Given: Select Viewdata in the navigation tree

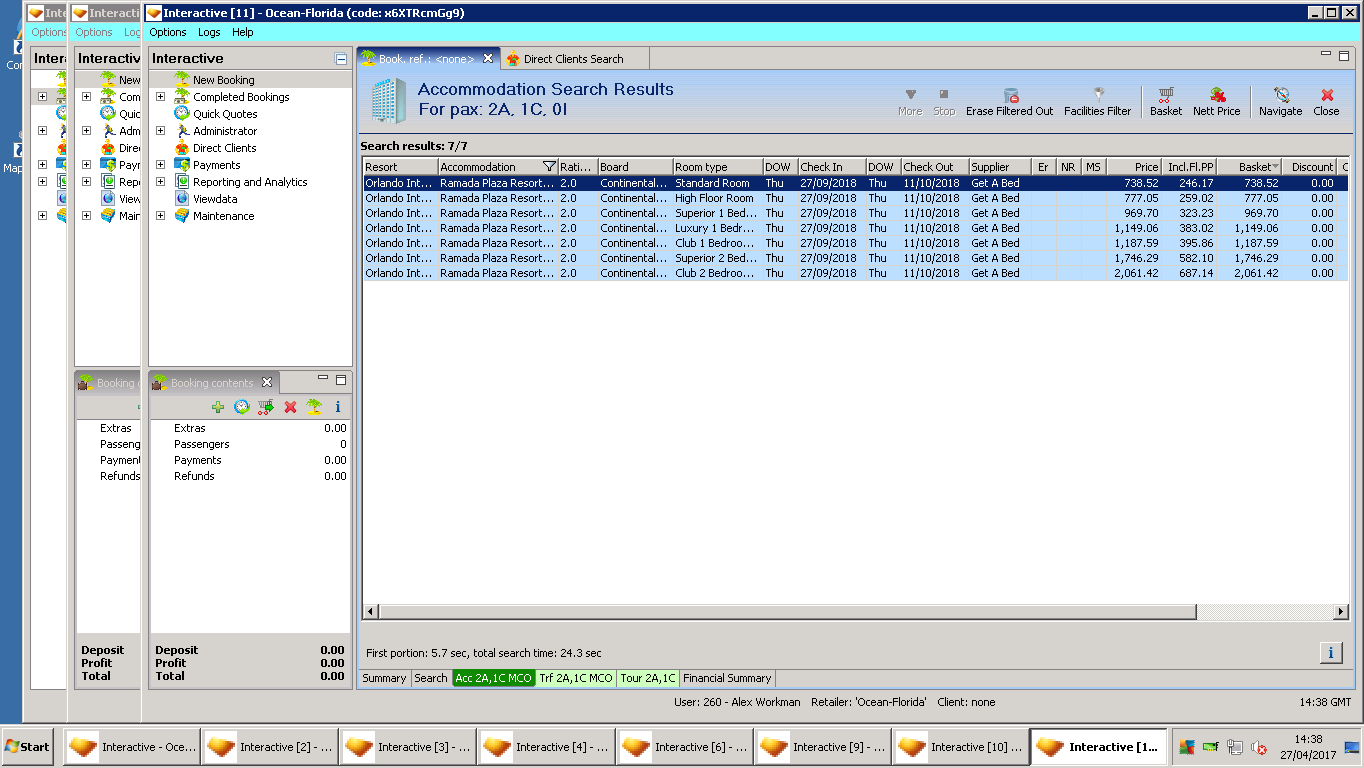Looking at the screenshot, I should point(215,199).
